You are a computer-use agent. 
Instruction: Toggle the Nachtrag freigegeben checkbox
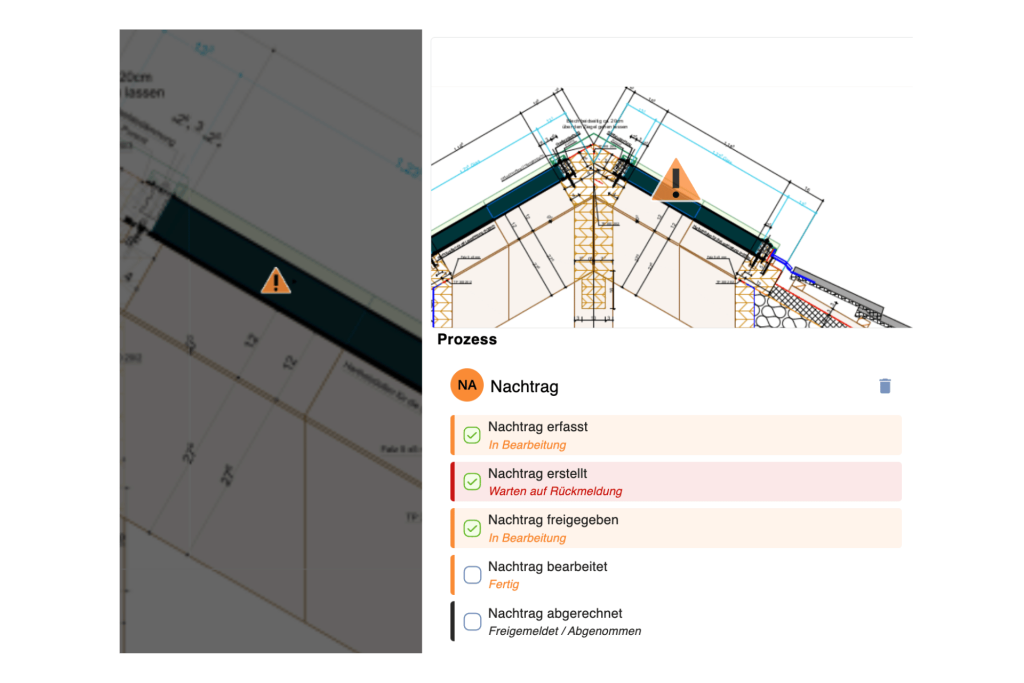472,528
